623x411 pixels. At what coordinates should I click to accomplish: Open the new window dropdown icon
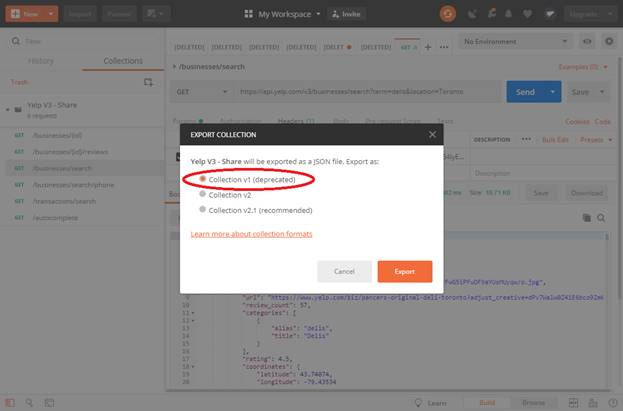(x=155, y=14)
